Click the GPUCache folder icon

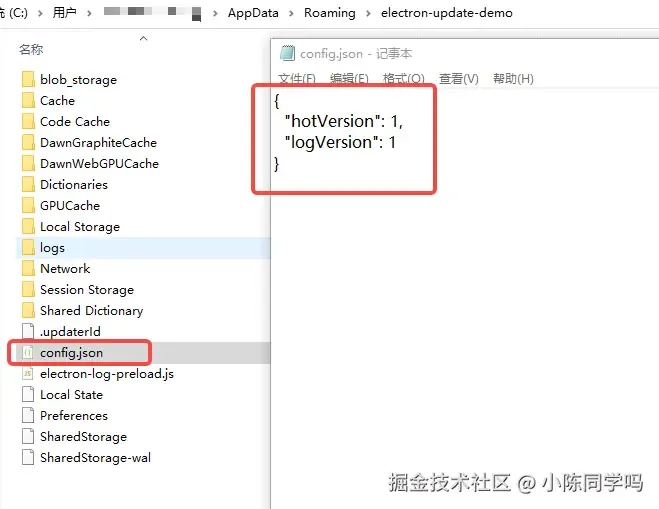(28, 205)
